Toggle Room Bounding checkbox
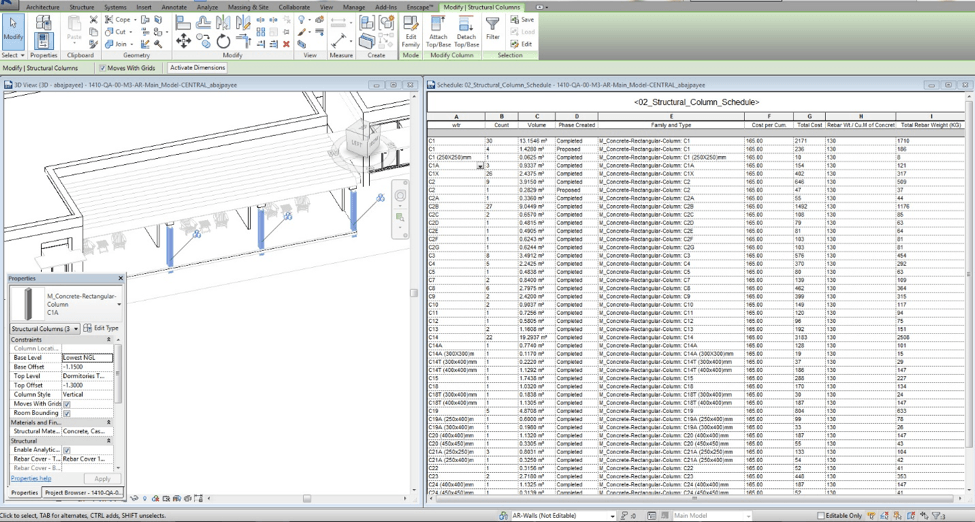Viewport: 975px width, 522px height. point(67,413)
